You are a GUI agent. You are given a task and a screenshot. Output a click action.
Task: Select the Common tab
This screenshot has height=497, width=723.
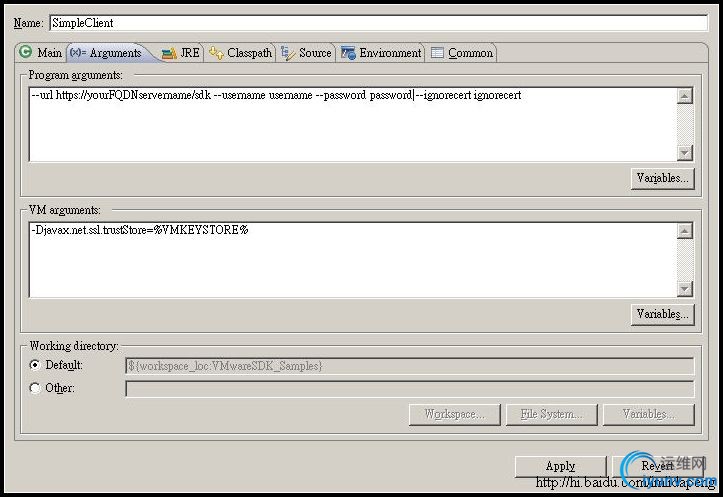tap(462, 53)
